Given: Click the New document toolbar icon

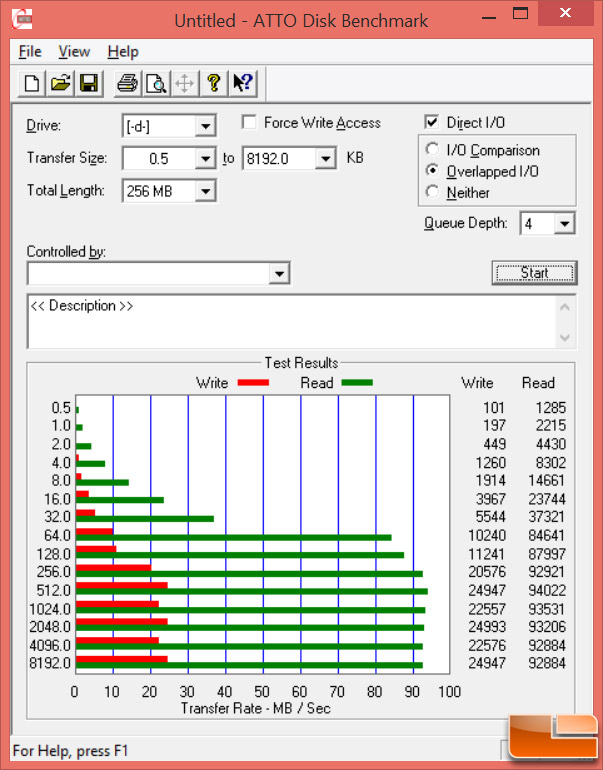Looking at the screenshot, I should point(32,83).
